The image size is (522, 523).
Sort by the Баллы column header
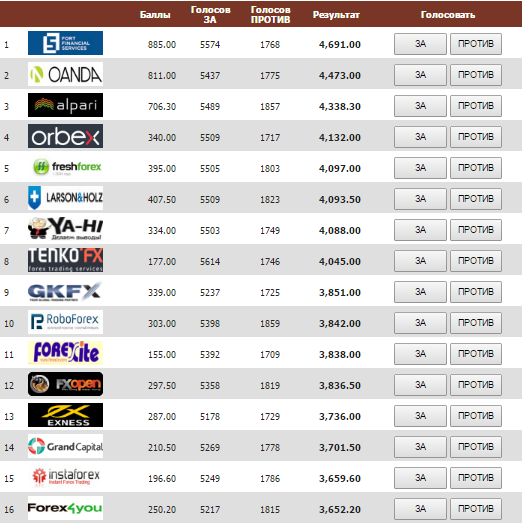pyautogui.click(x=155, y=15)
